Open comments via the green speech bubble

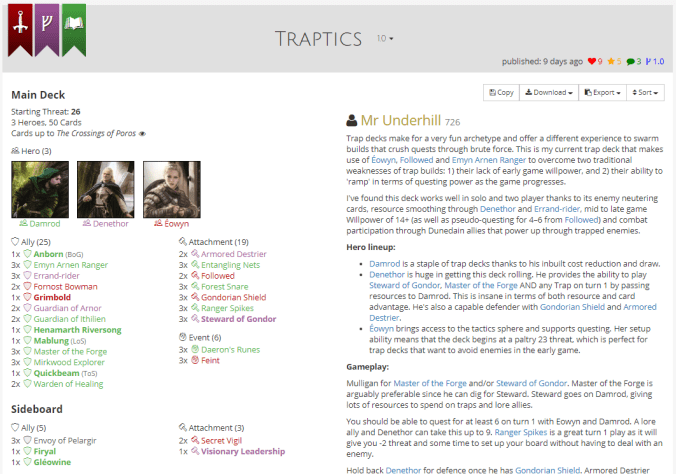click(x=631, y=62)
